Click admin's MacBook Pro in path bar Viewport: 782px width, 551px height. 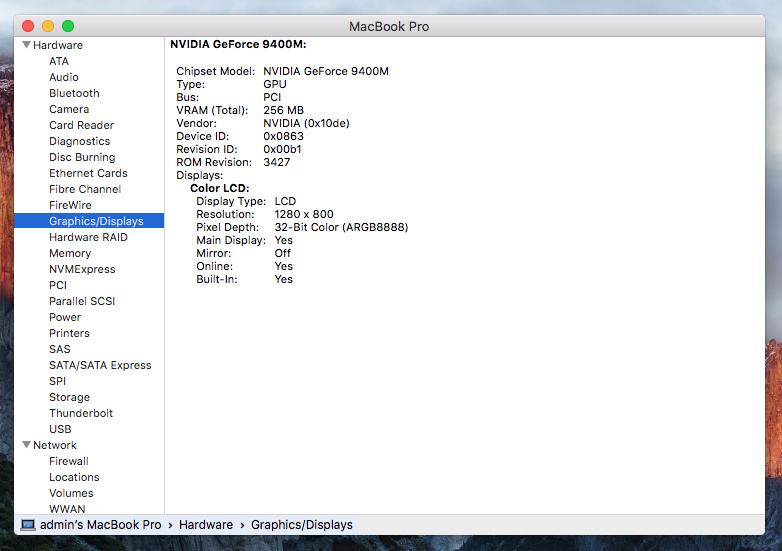tap(100, 524)
